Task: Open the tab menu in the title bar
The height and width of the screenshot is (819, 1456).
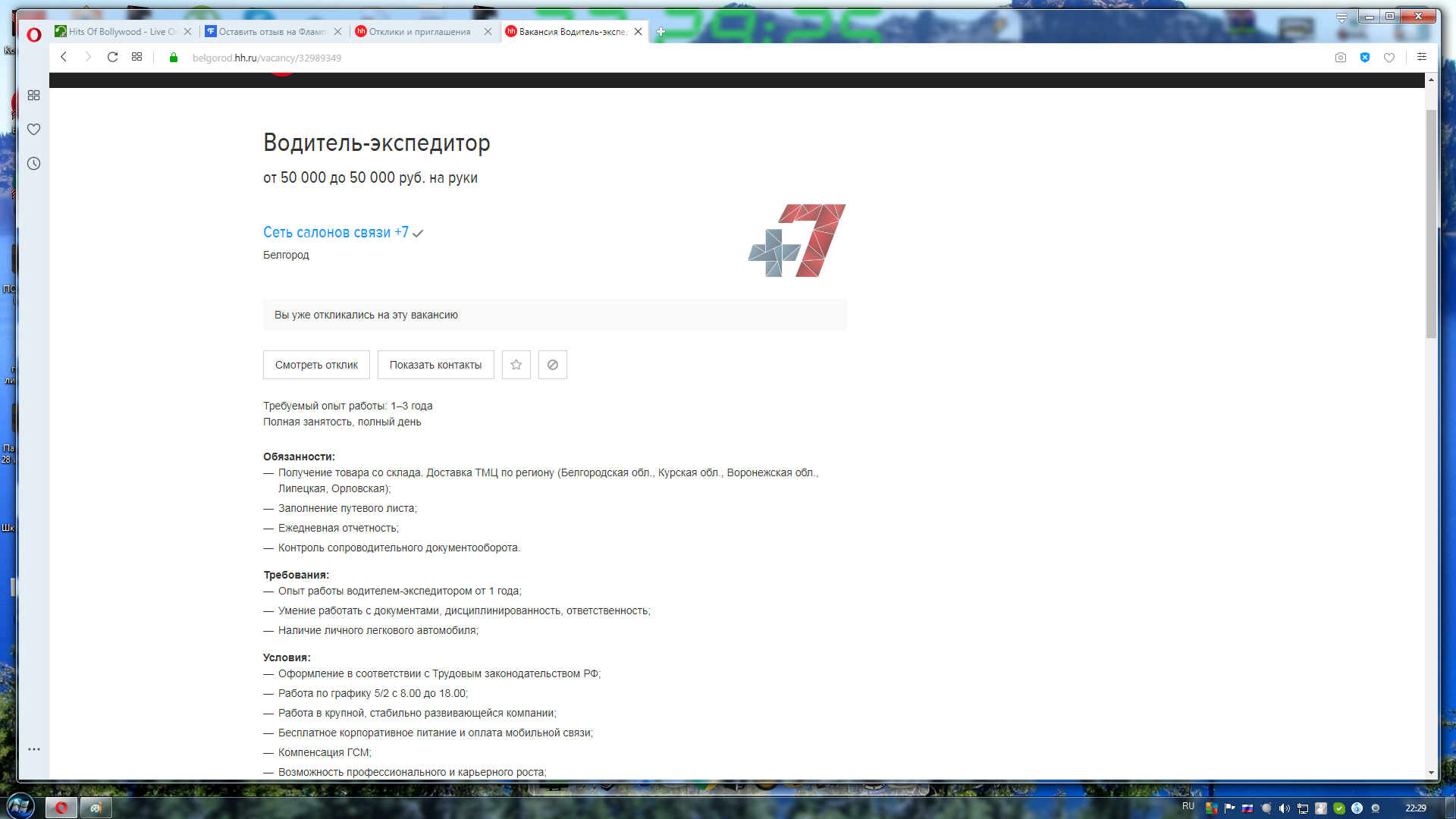Action: (x=1342, y=17)
